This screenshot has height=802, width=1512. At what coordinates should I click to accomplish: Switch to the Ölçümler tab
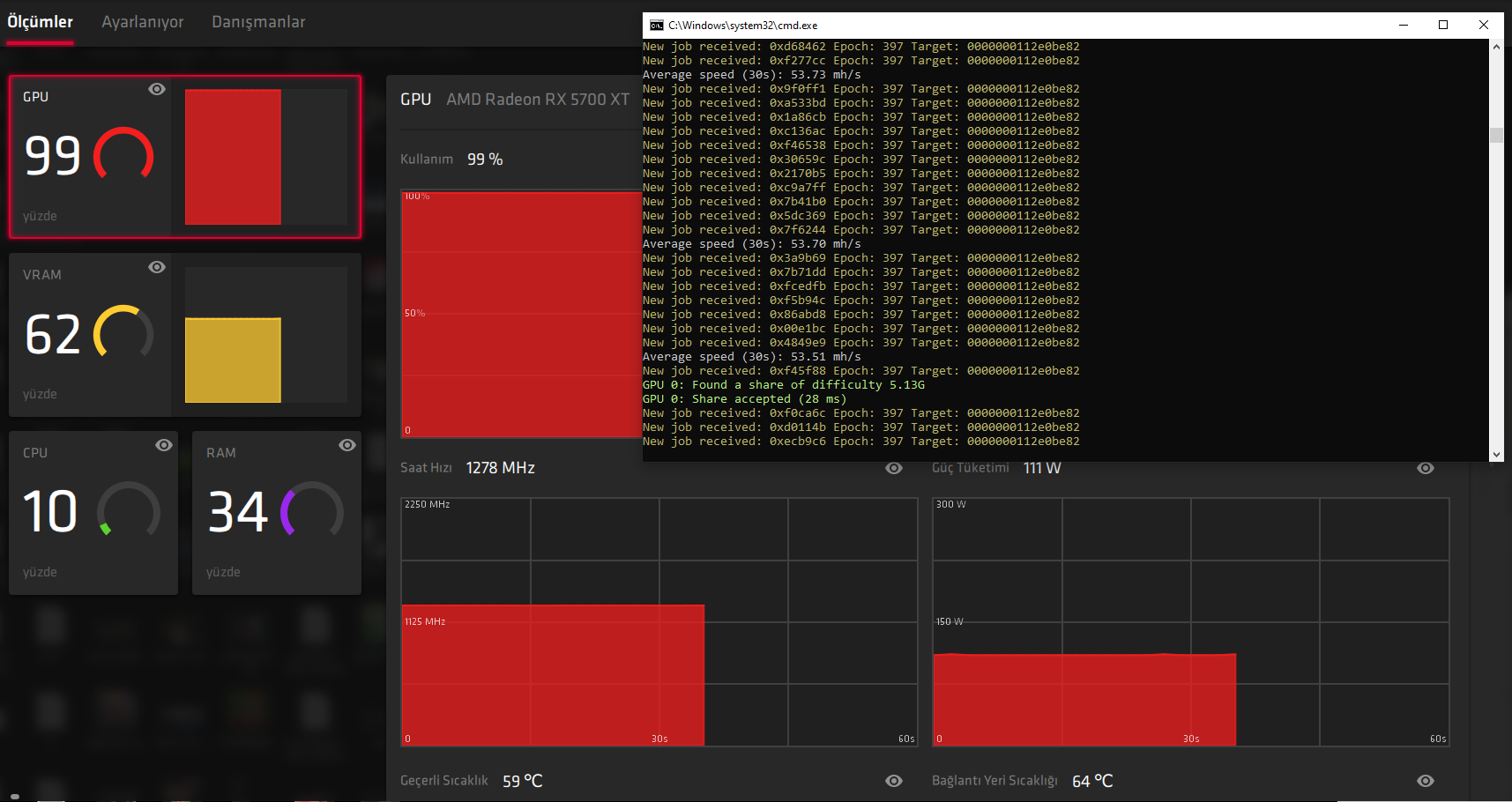pos(41,22)
